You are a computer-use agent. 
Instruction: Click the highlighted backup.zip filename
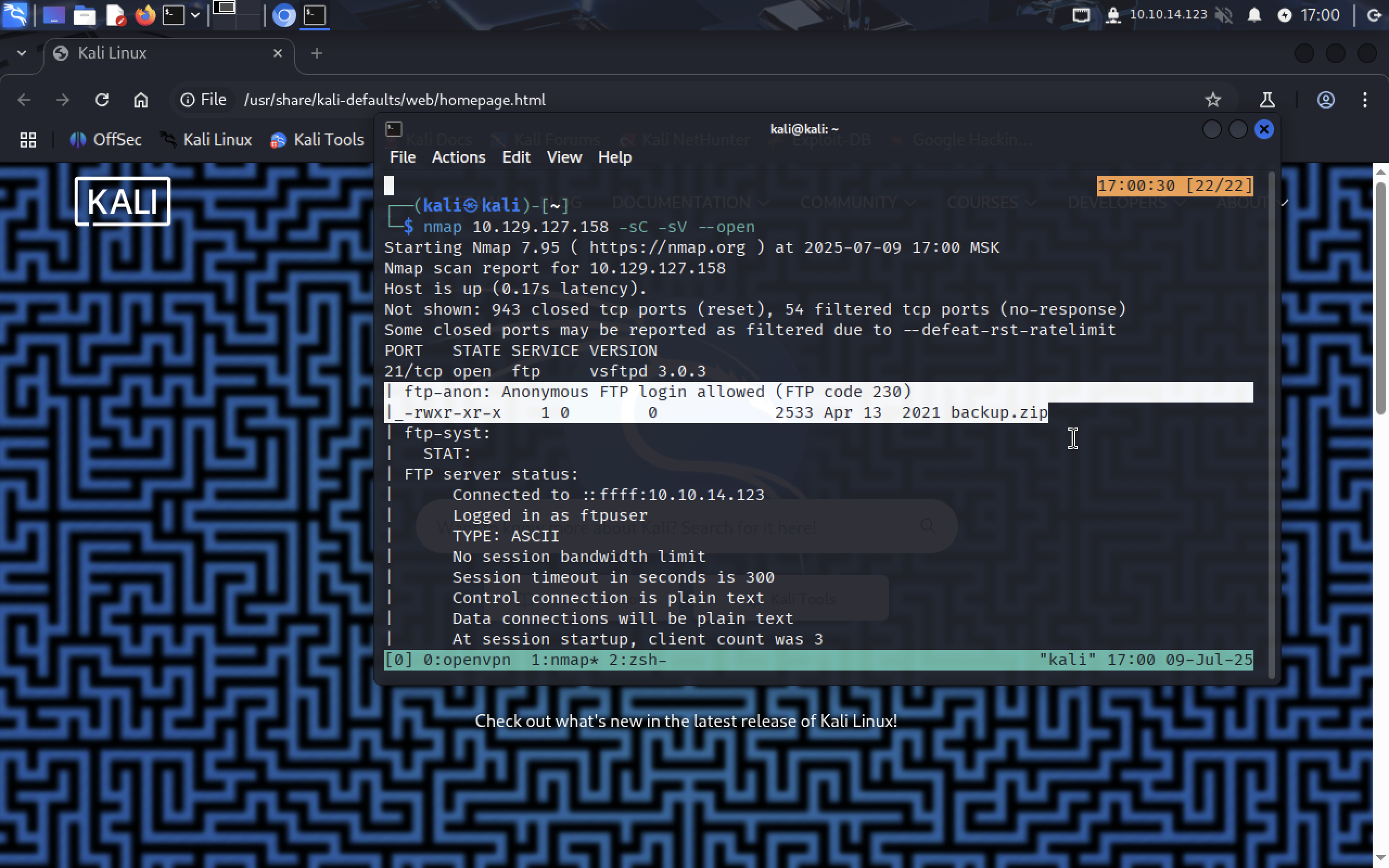click(x=999, y=413)
